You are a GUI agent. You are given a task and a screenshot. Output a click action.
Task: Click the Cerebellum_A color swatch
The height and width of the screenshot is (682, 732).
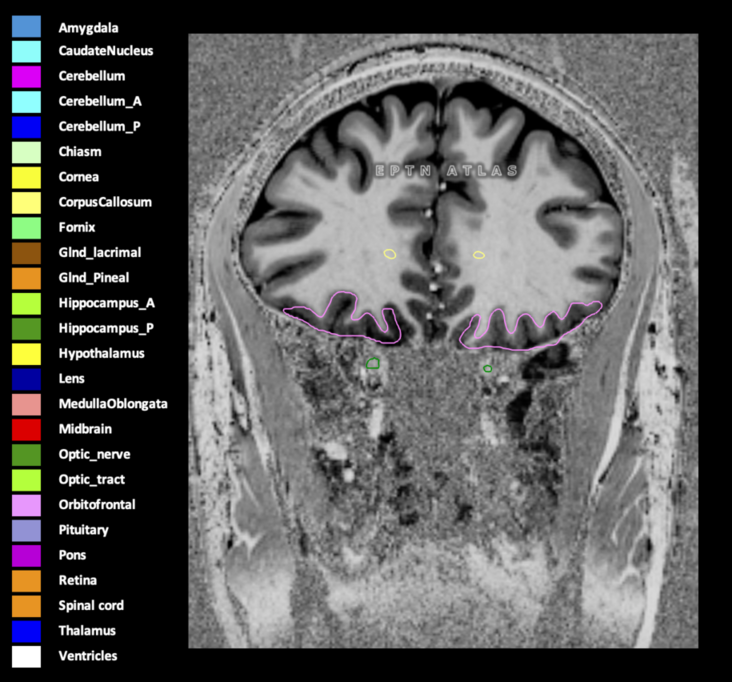(x=26, y=102)
